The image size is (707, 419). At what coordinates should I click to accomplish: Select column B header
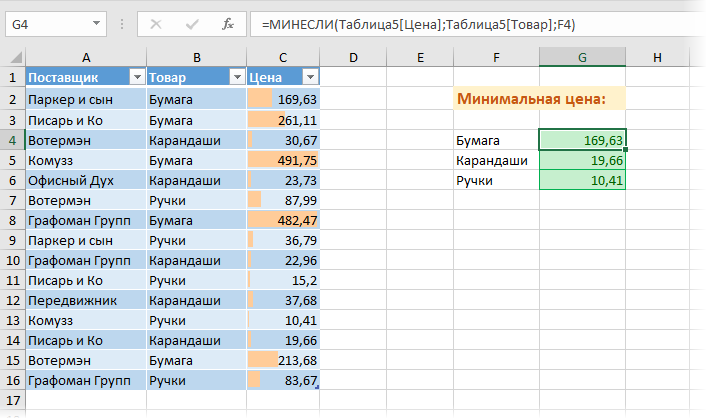click(x=197, y=57)
